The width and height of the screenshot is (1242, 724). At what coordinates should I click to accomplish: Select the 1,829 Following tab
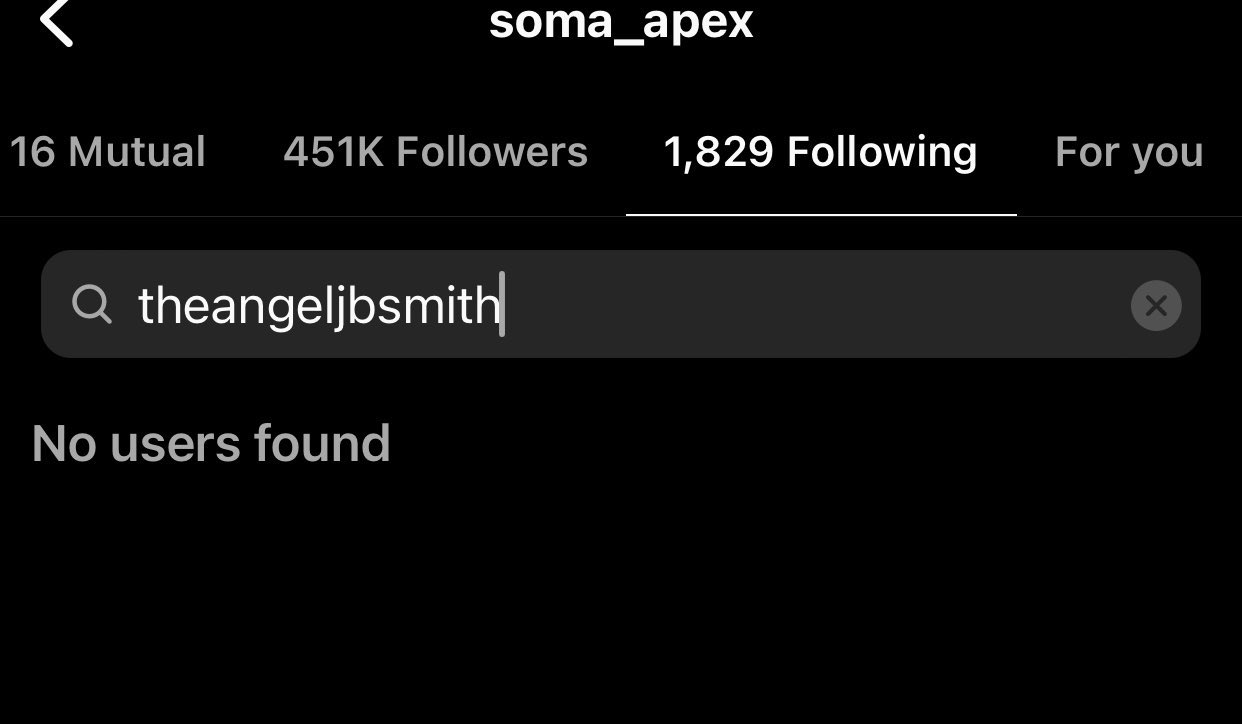click(x=820, y=152)
